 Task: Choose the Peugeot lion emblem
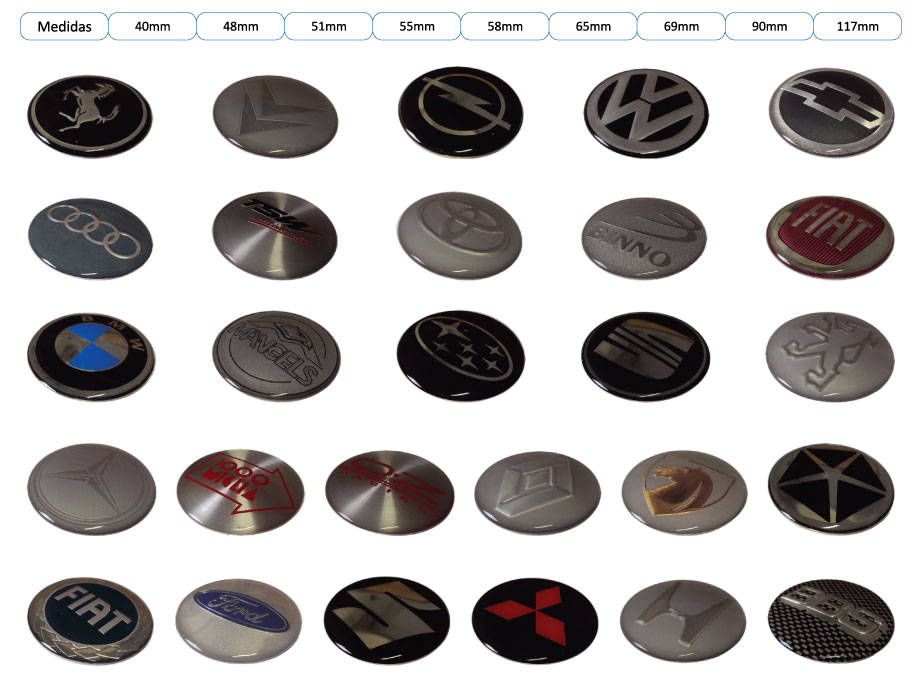pyautogui.click(x=830, y=353)
